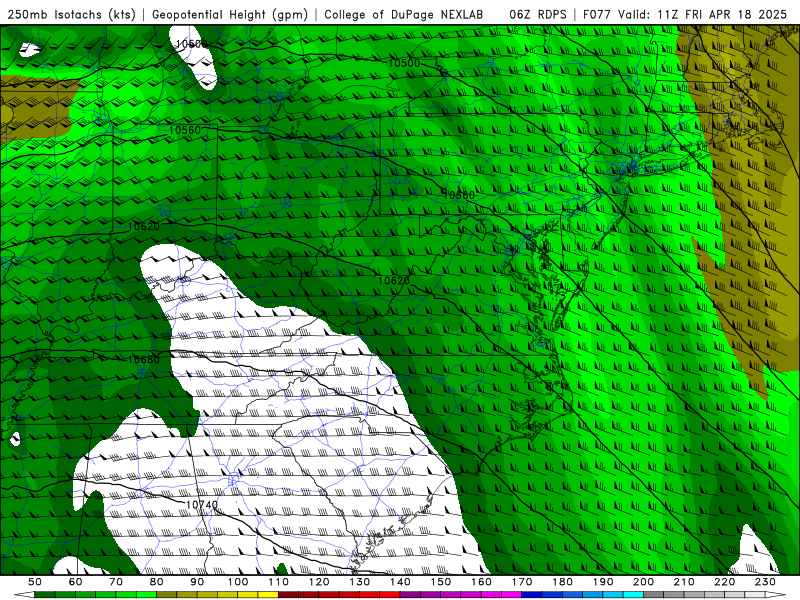
Task: Click the olive swatch just after 80
Action: pos(167,595)
